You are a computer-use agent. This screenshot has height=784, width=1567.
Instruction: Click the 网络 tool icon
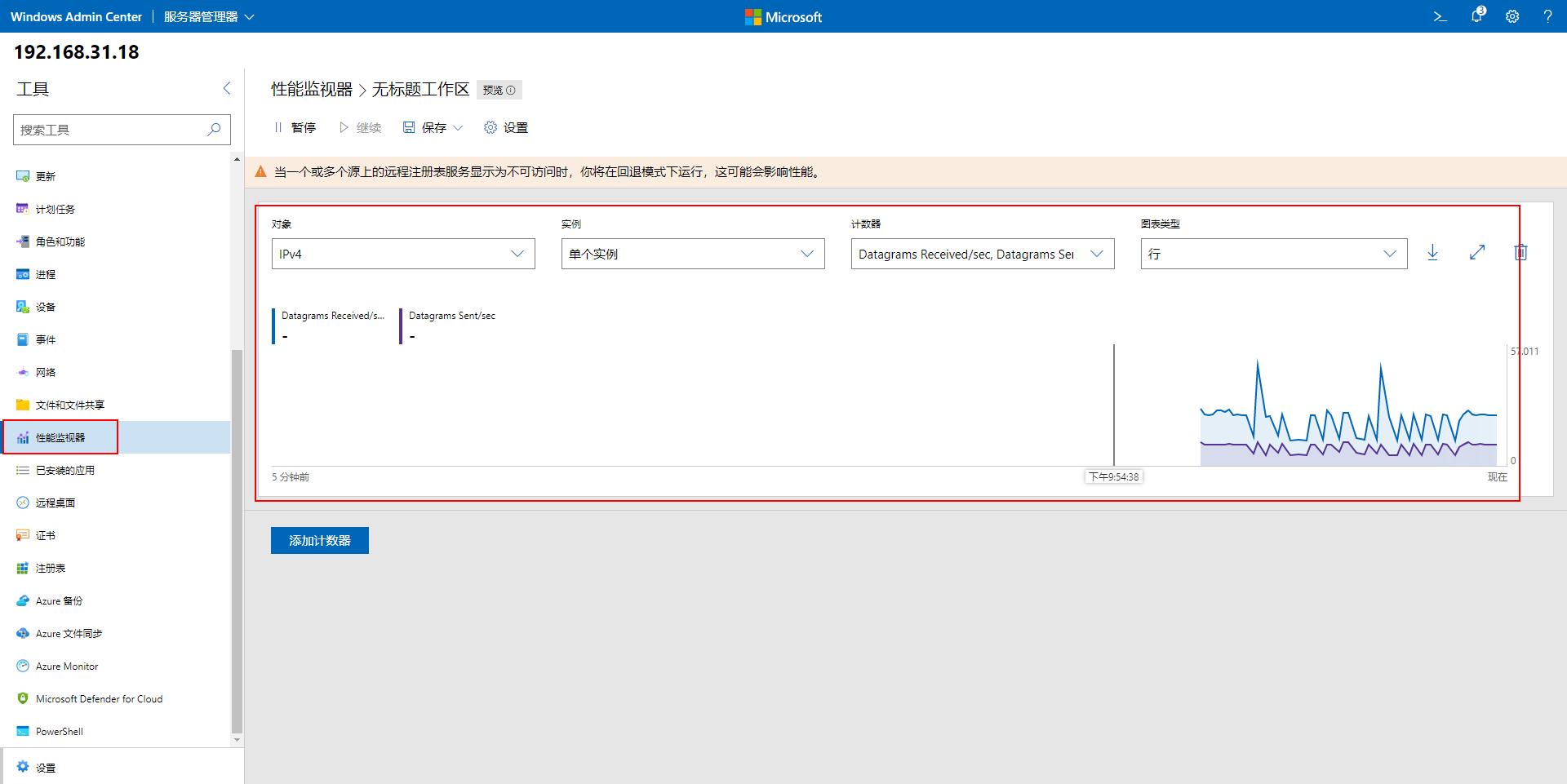23,372
